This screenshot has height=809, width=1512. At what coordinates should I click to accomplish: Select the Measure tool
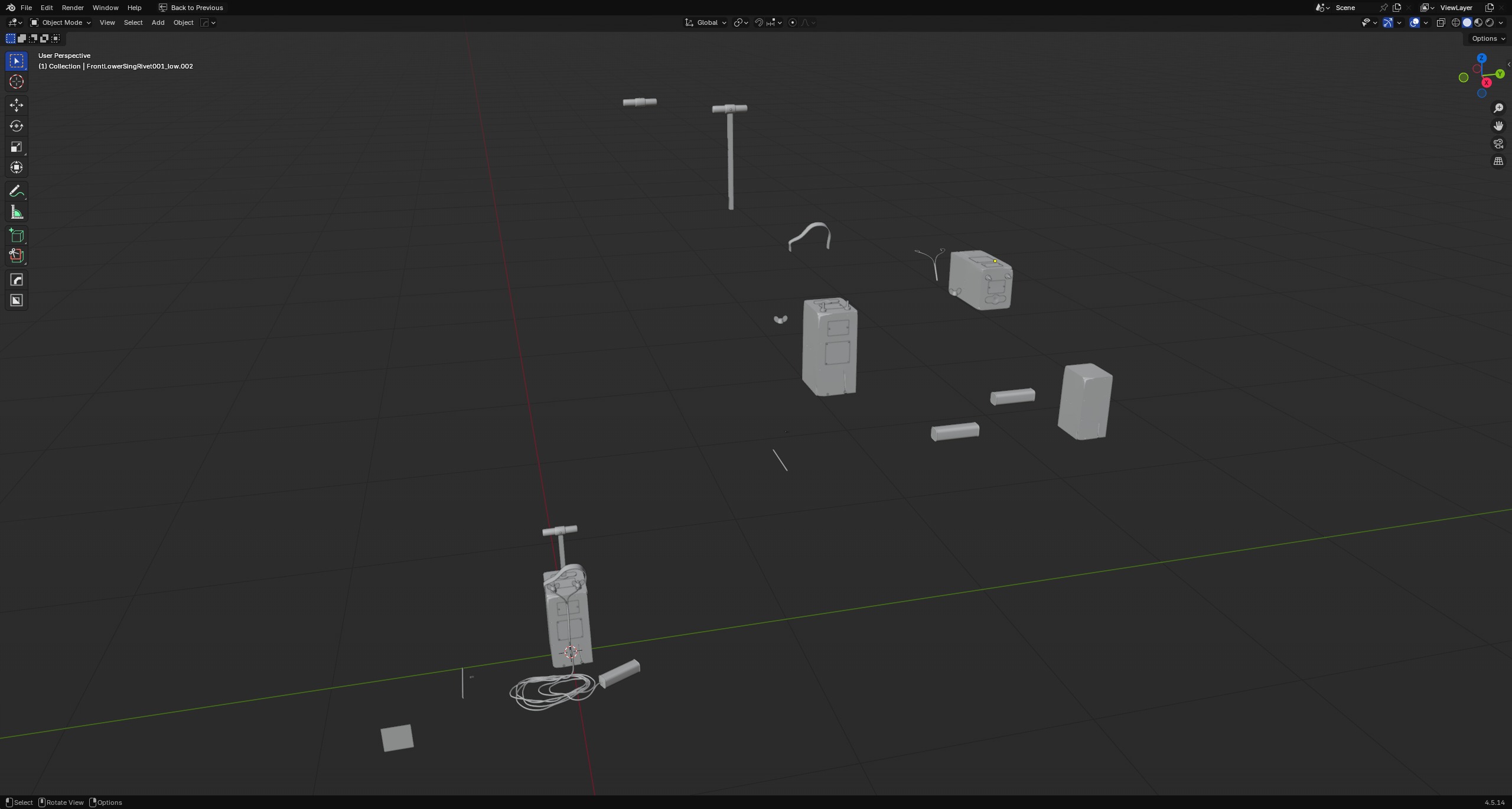[16, 212]
